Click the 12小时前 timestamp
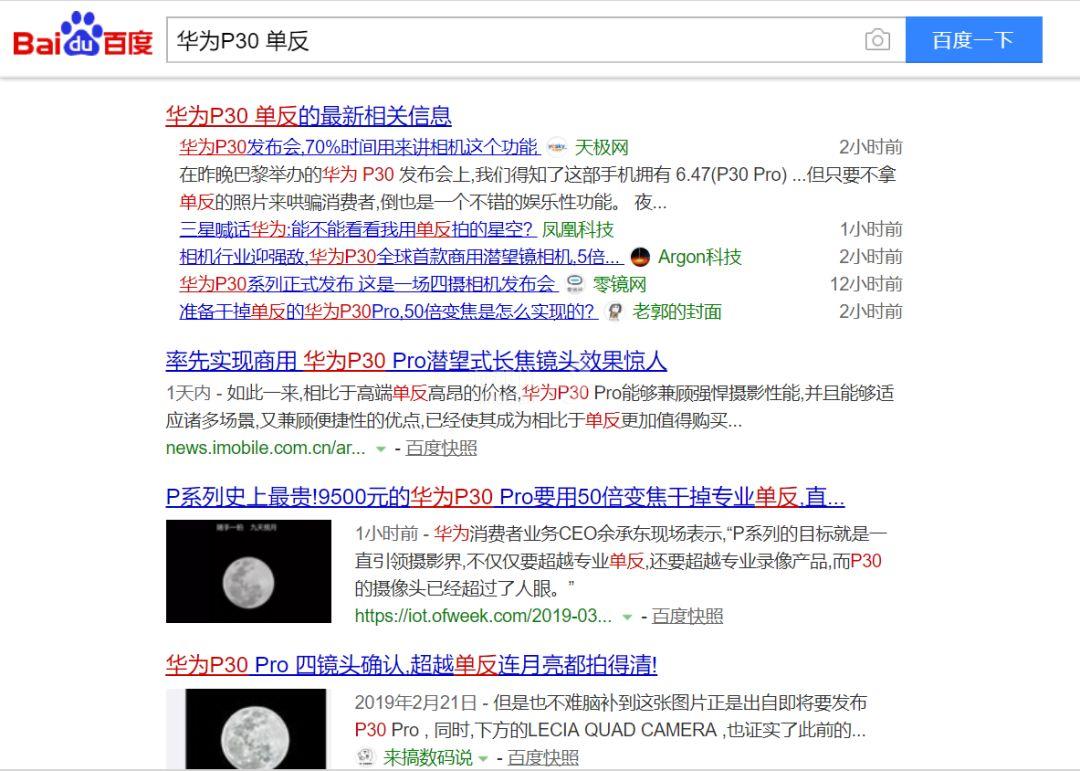 pos(866,284)
